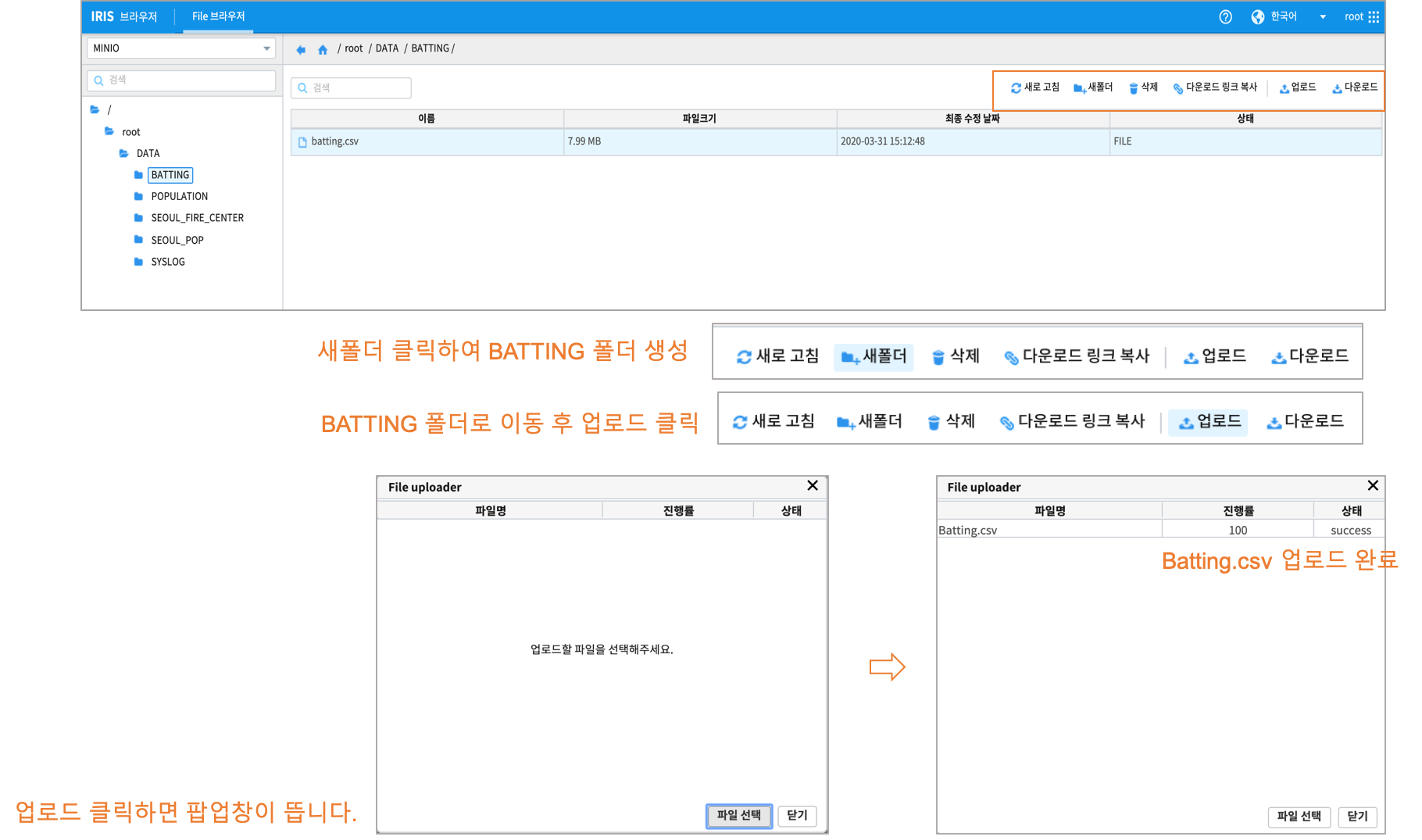Click the highlighted 새폴더 button in the enlarged toolbar
Screen dimensions: 1422x840
tap(874, 356)
